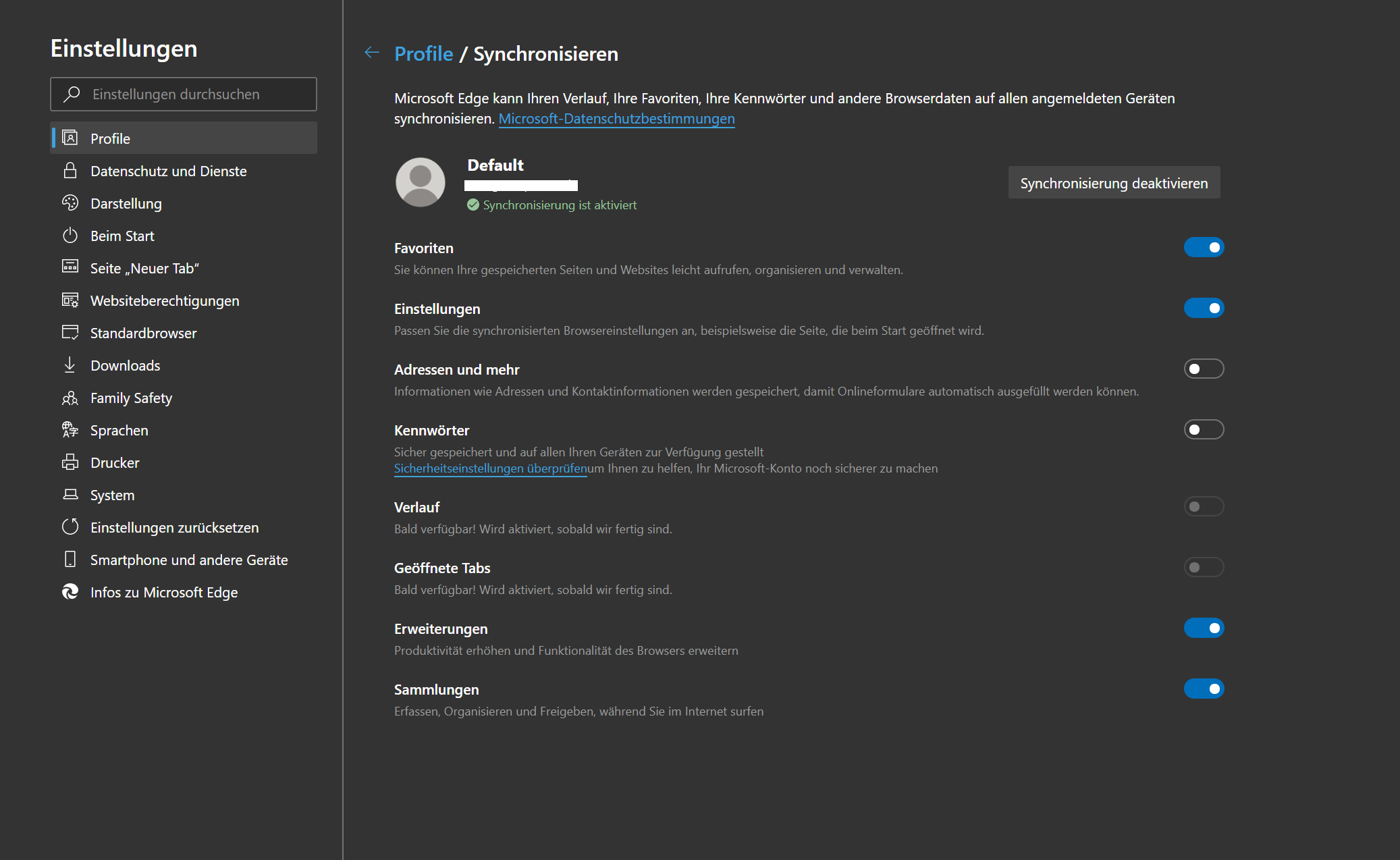The height and width of the screenshot is (860, 1400).
Task: Follow Sicherheitseinstellungen überprüfen link
Action: point(490,468)
